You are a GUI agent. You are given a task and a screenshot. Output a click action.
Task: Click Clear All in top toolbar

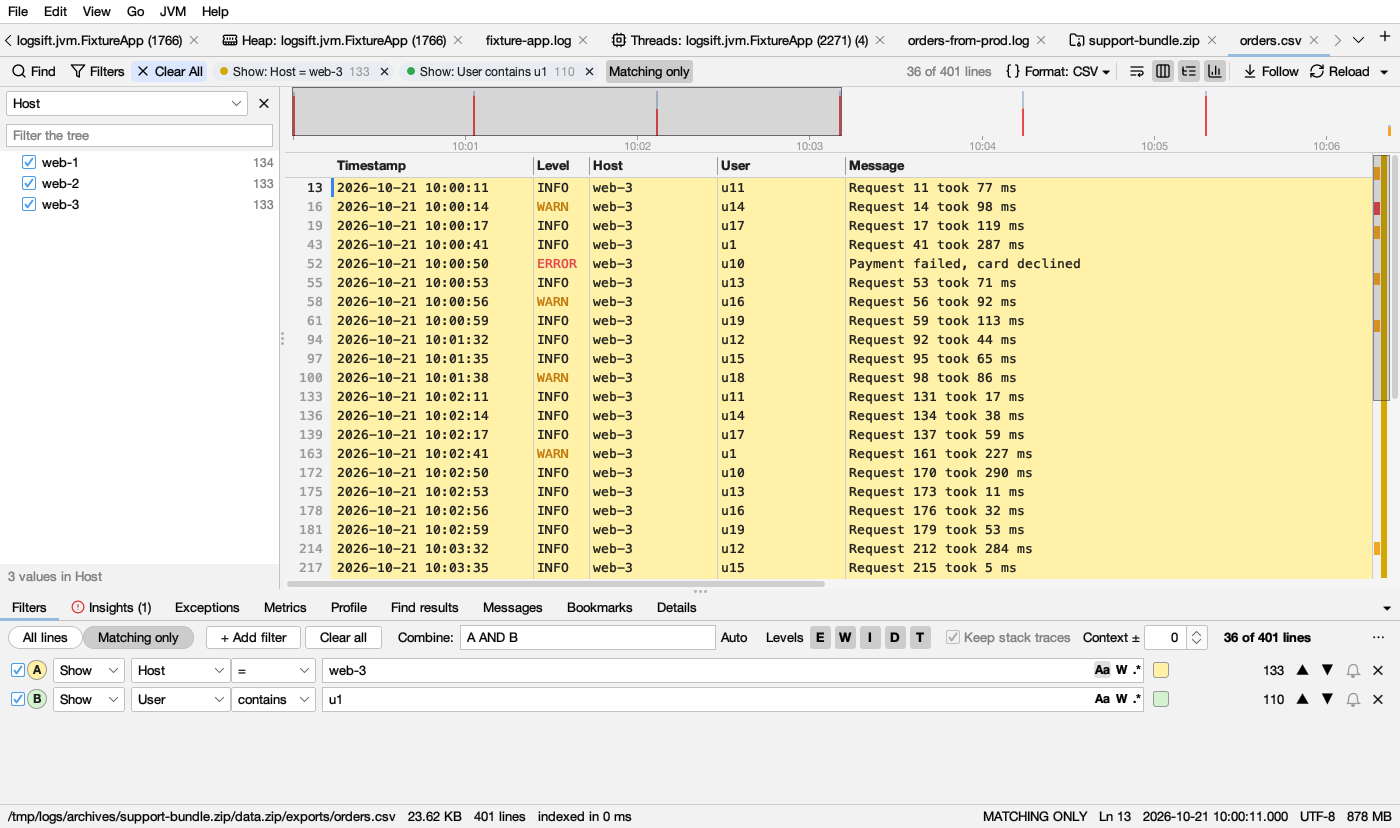[169, 71]
